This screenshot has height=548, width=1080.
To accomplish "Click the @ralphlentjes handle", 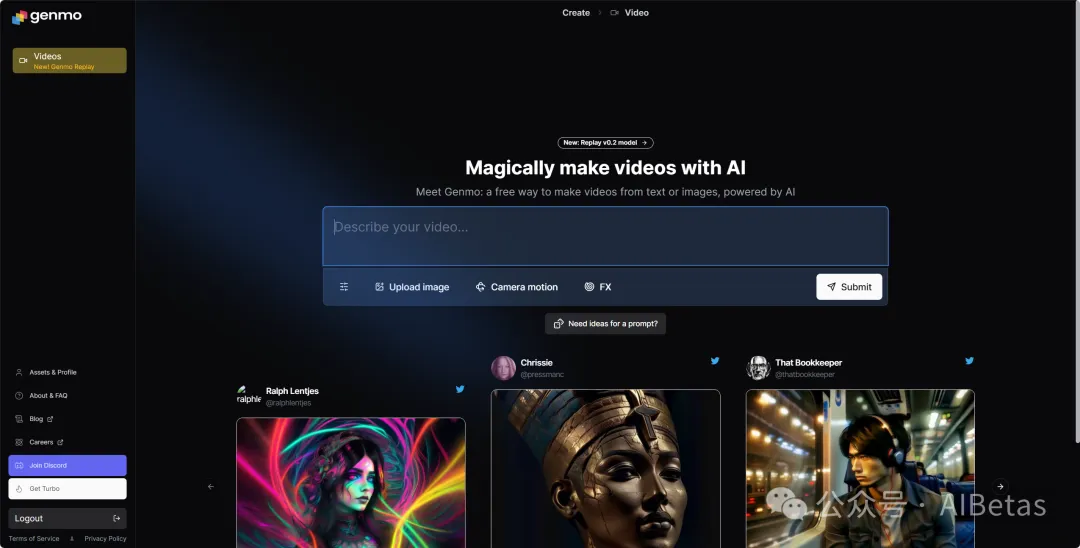I will (x=289, y=403).
